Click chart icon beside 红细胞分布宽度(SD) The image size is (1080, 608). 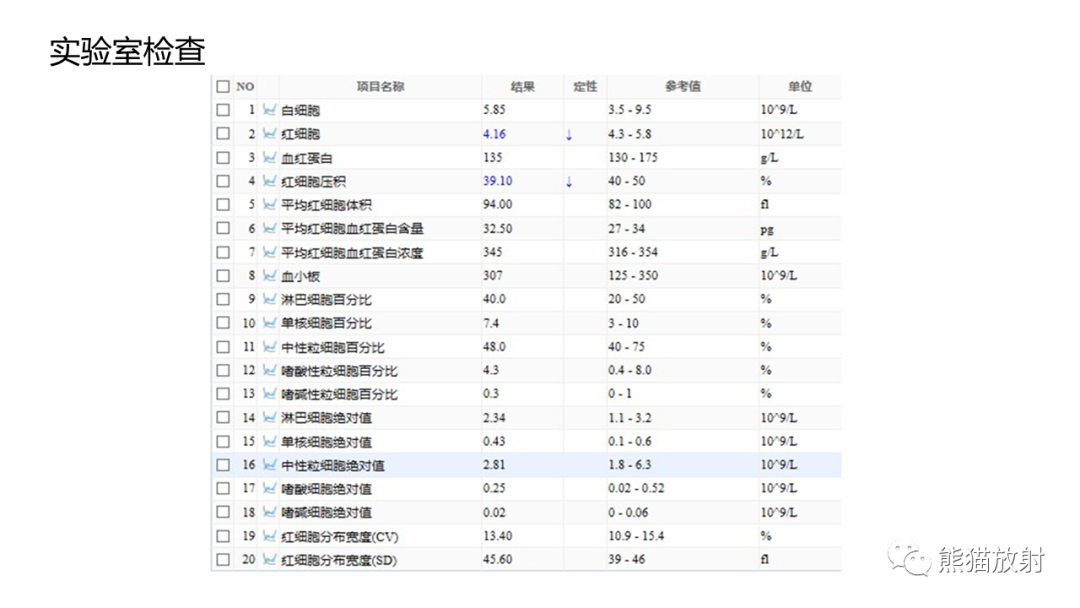coord(269,559)
